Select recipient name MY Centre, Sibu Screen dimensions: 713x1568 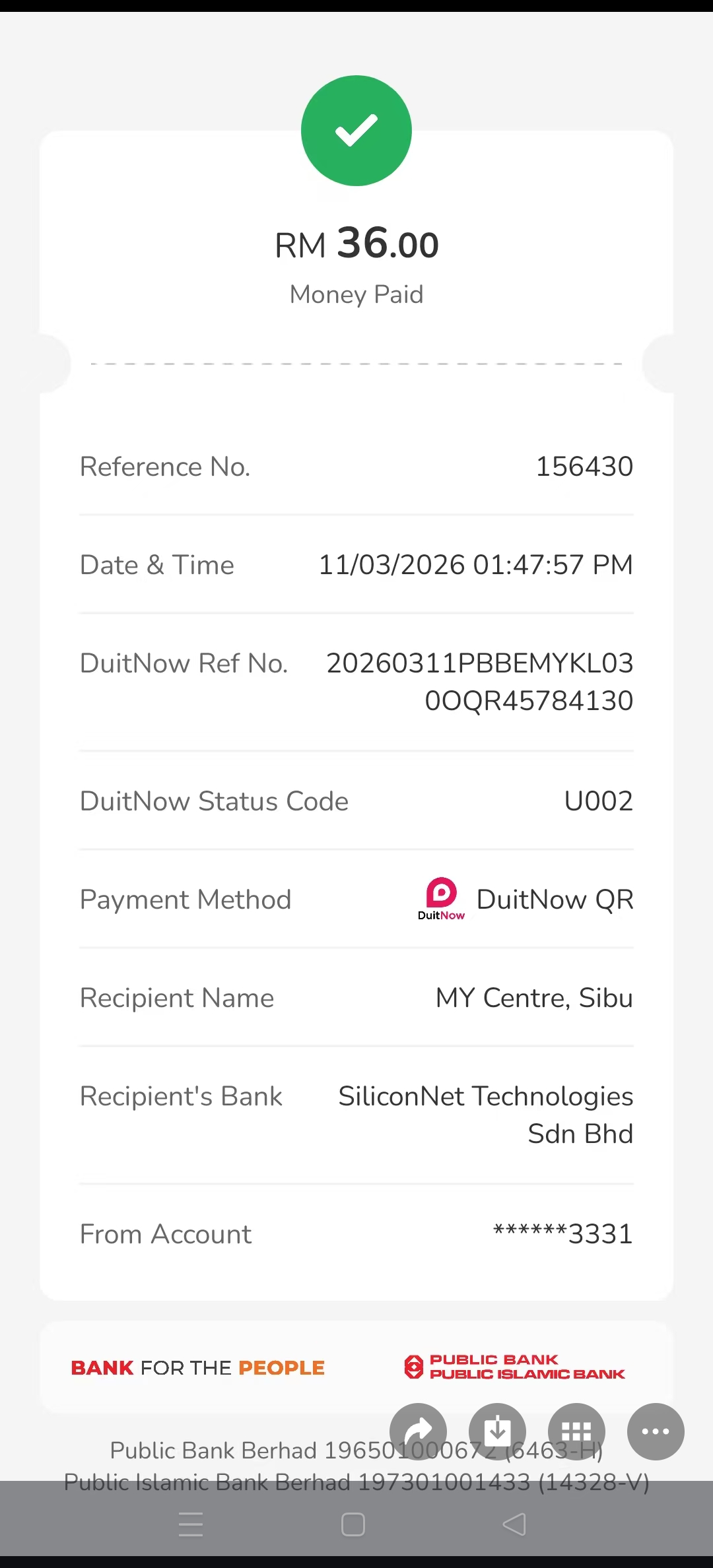pos(534,998)
